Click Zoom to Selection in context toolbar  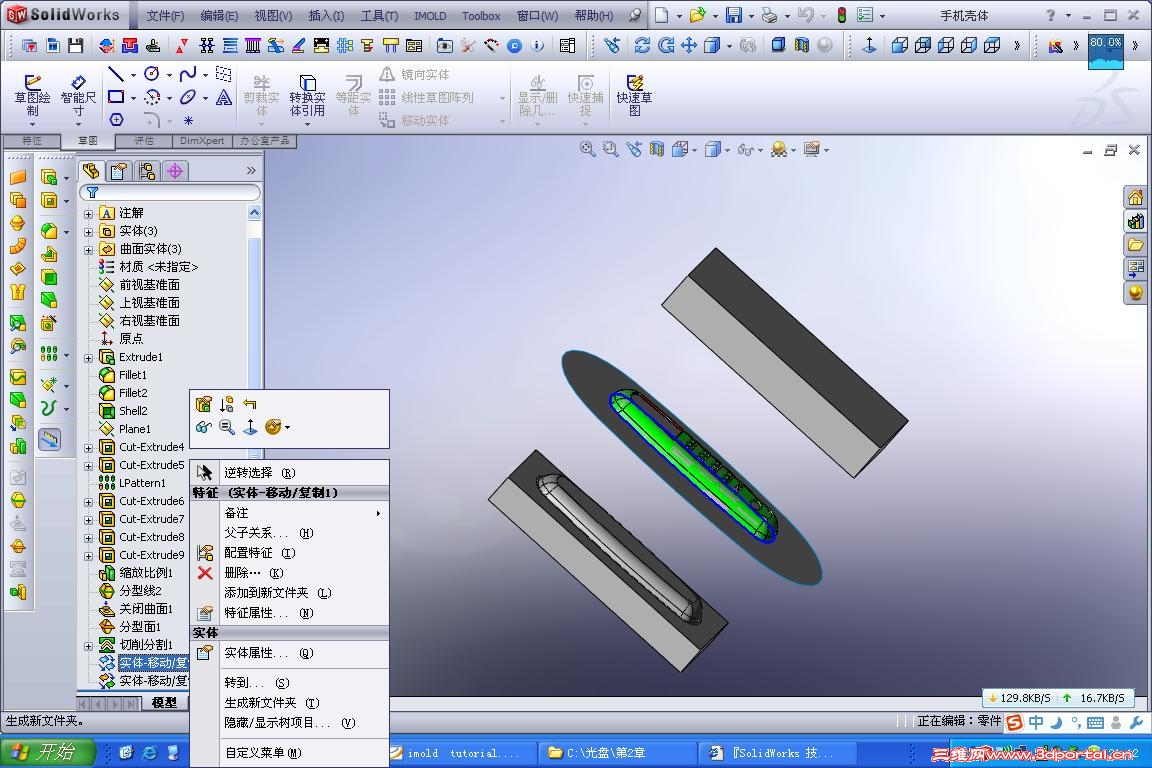tap(227, 427)
